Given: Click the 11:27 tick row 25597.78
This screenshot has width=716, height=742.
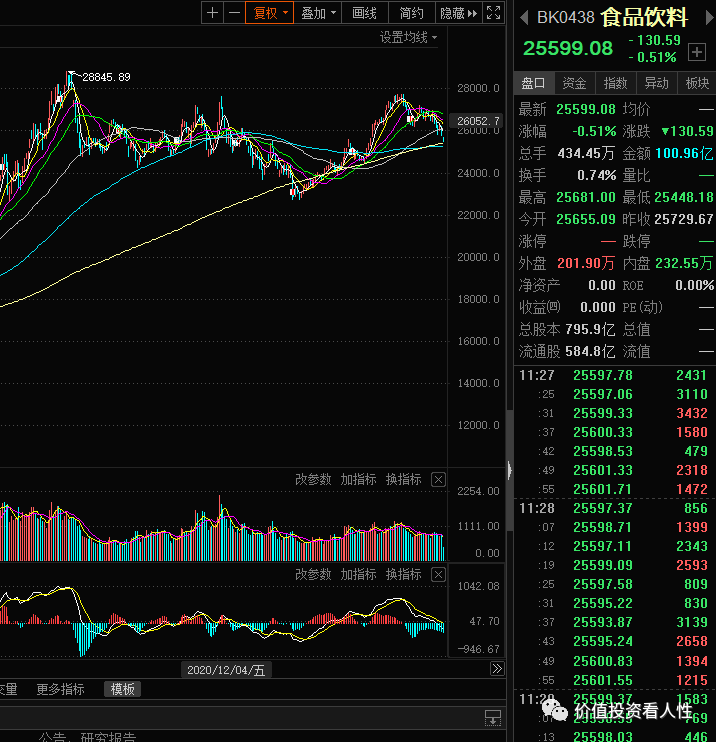Looking at the screenshot, I should (614, 375).
